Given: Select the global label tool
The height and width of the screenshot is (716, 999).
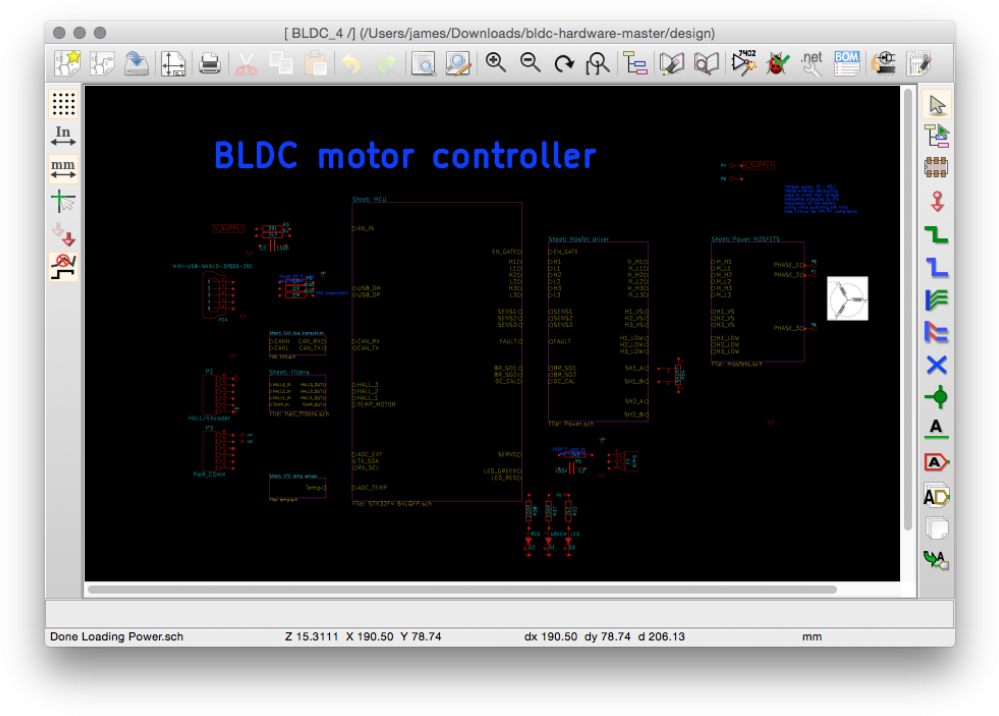Looking at the screenshot, I should pos(937,462).
